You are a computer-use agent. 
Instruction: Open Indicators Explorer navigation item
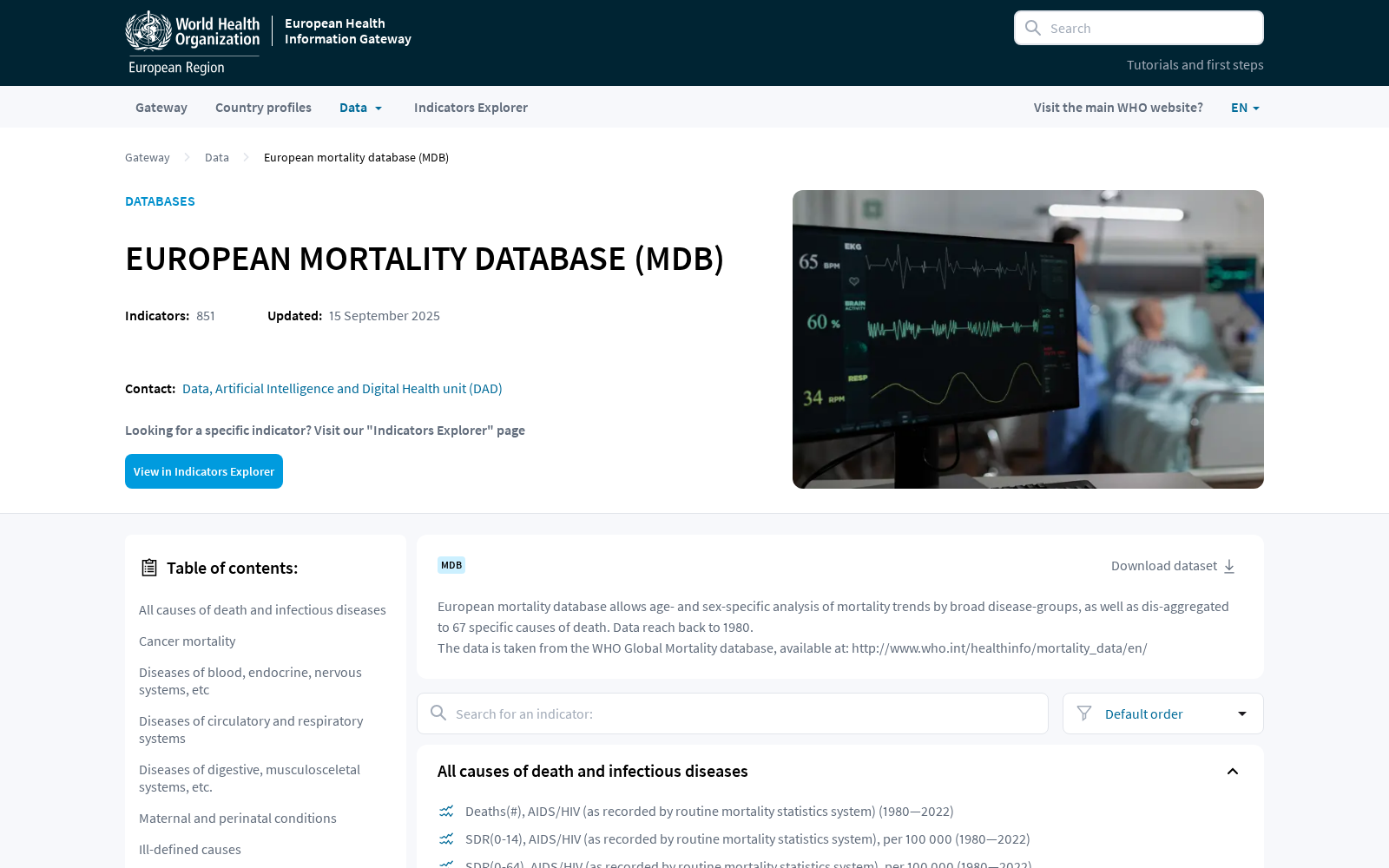pyautogui.click(x=471, y=108)
